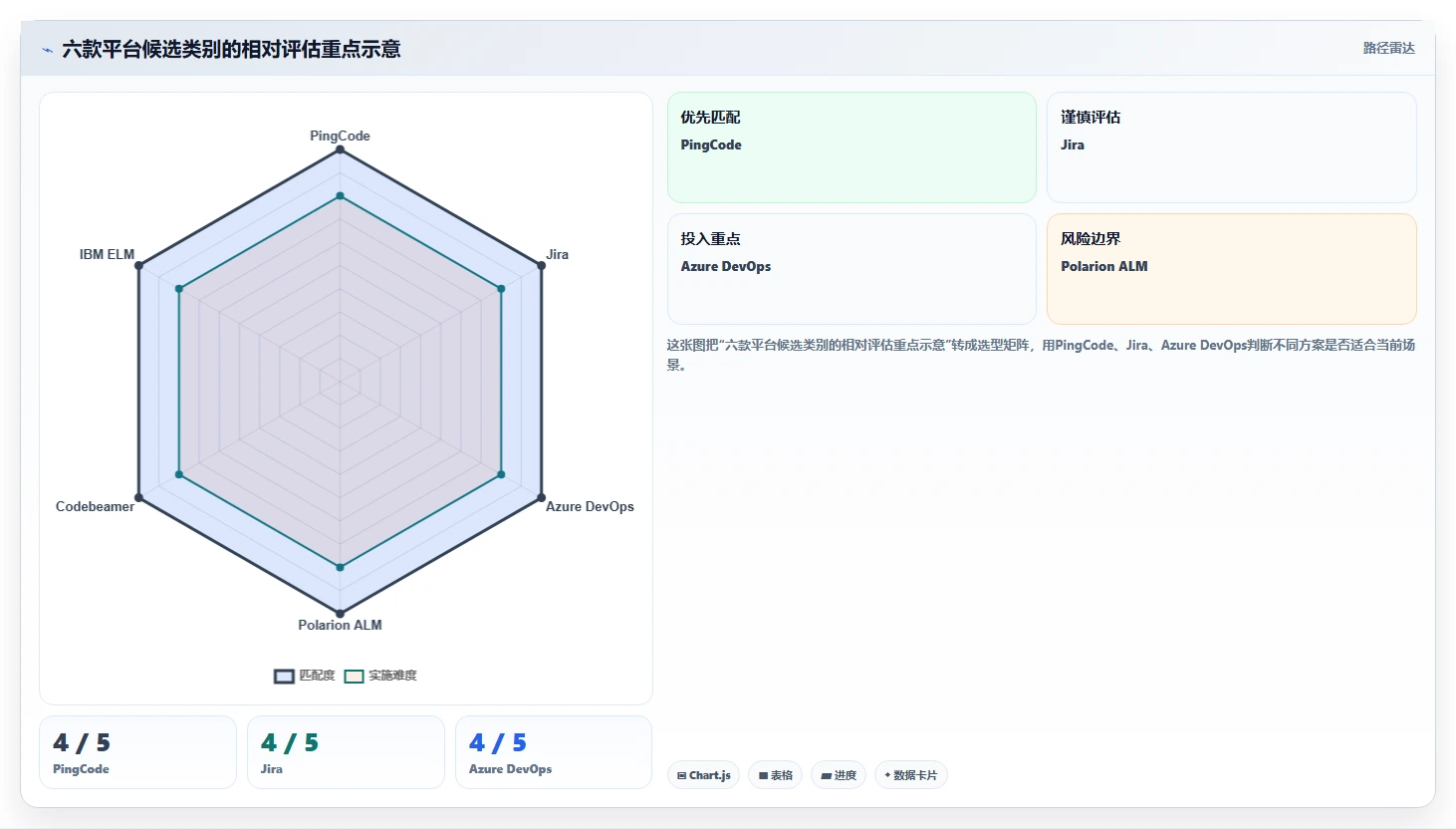This screenshot has width=1456, height=829.
Task: Click the lightning icon beside the title
Action: 47,50
